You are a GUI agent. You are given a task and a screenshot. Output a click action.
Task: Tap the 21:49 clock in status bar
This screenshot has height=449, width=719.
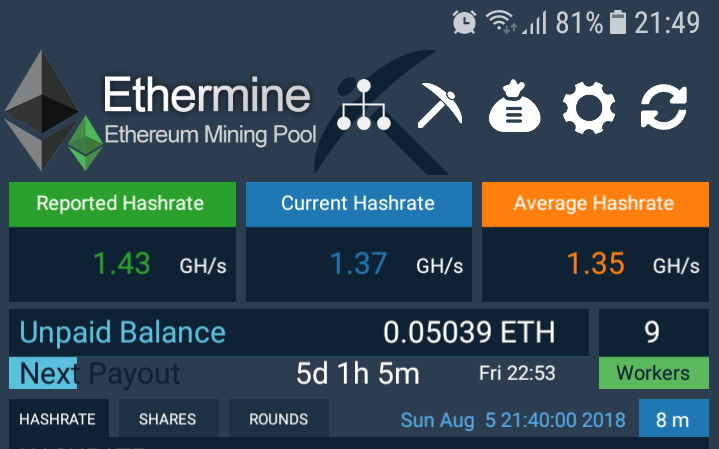667,22
